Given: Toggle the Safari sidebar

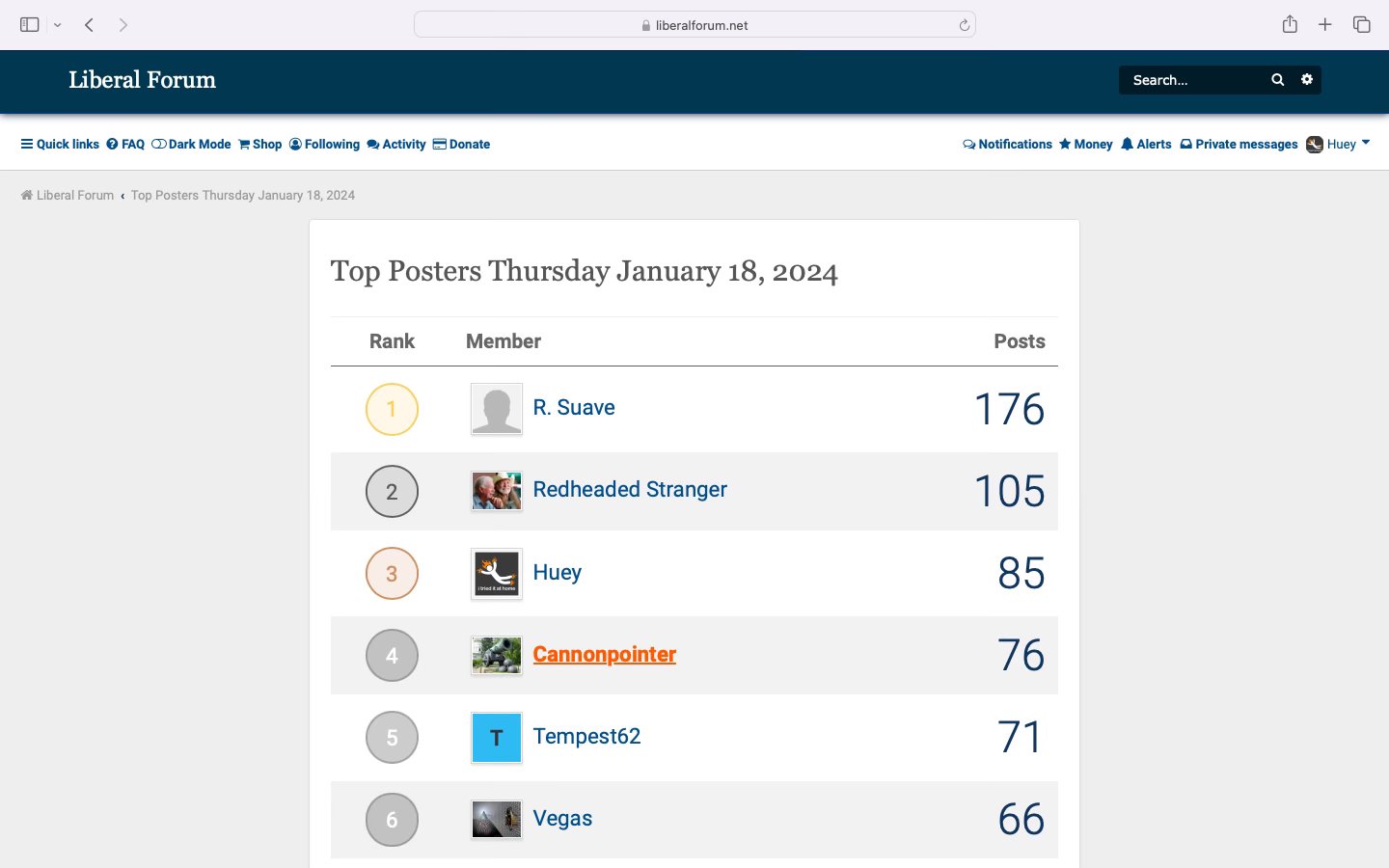Looking at the screenshot, I should [x=30, y=25].
